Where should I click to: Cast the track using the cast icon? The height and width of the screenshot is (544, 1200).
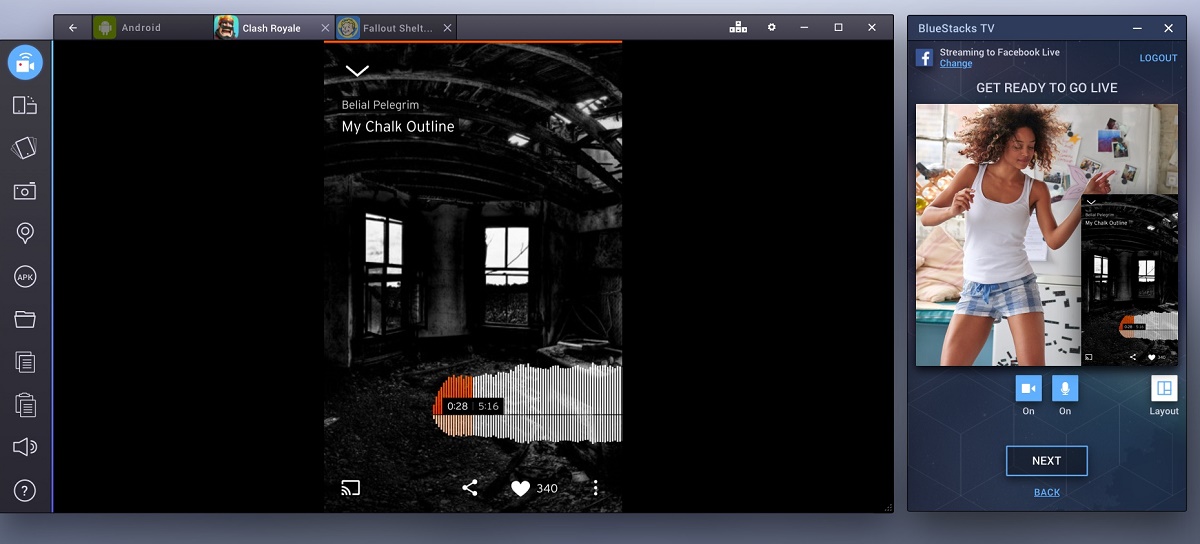(350, 488)
